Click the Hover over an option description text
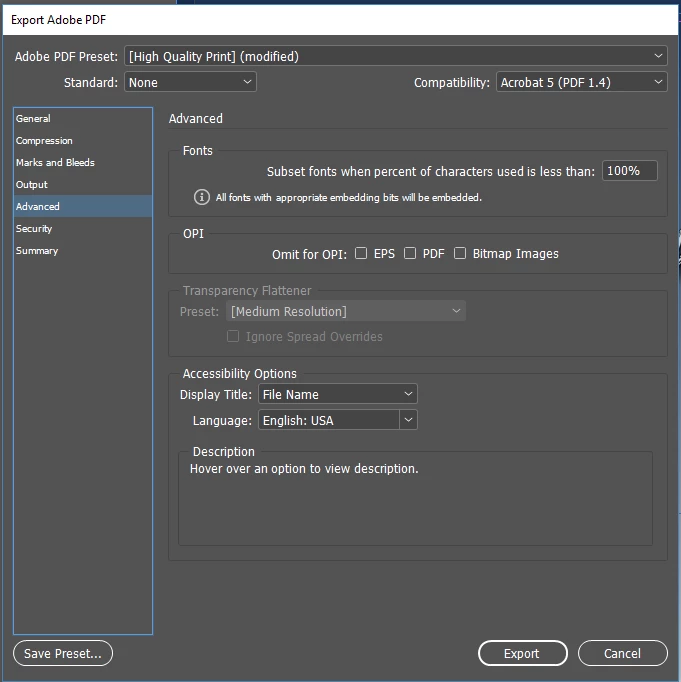Viewport: 681px width, 682px height. tap(304, 469)
